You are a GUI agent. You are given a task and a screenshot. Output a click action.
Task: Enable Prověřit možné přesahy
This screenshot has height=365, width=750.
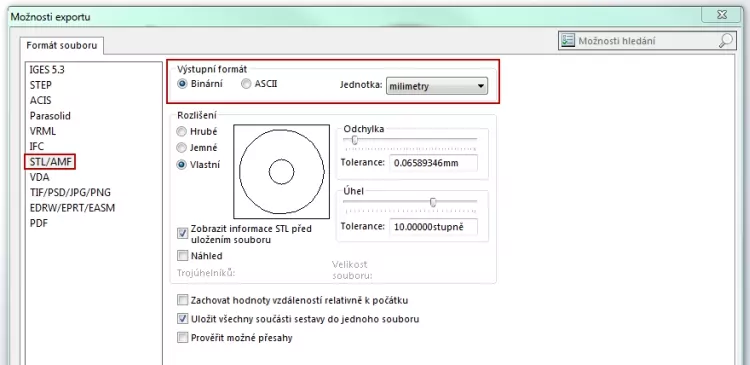(x=182, y=338)
